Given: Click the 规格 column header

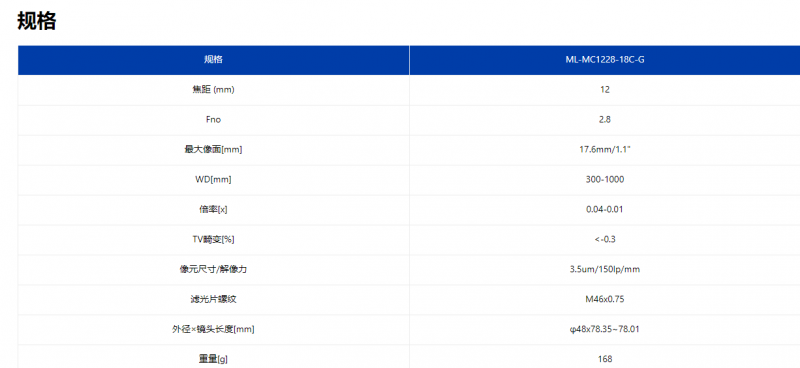Looking at the screenshot, I should [213, 60].
